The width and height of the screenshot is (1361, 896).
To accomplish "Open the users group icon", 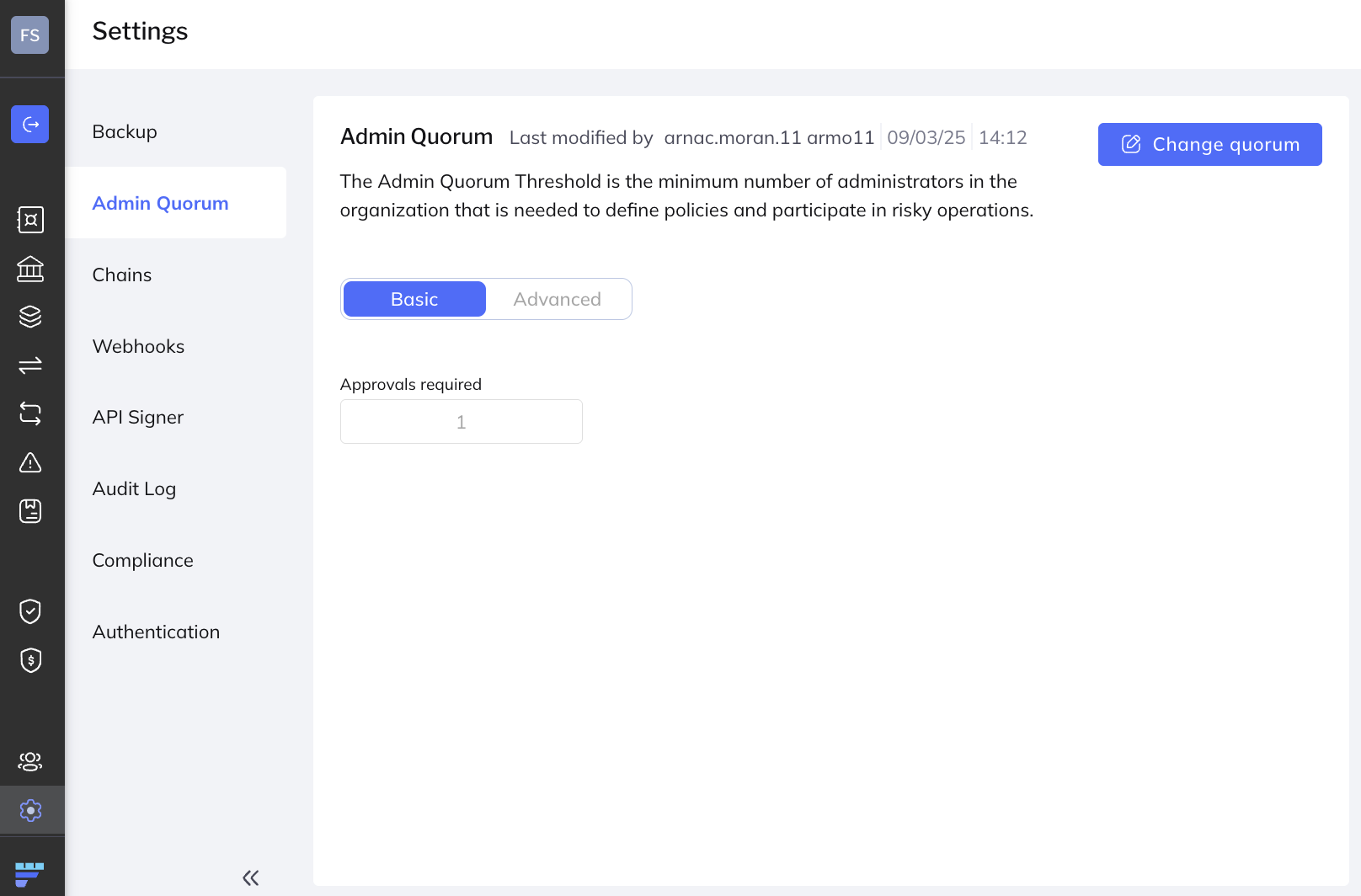I will [30, 761].
